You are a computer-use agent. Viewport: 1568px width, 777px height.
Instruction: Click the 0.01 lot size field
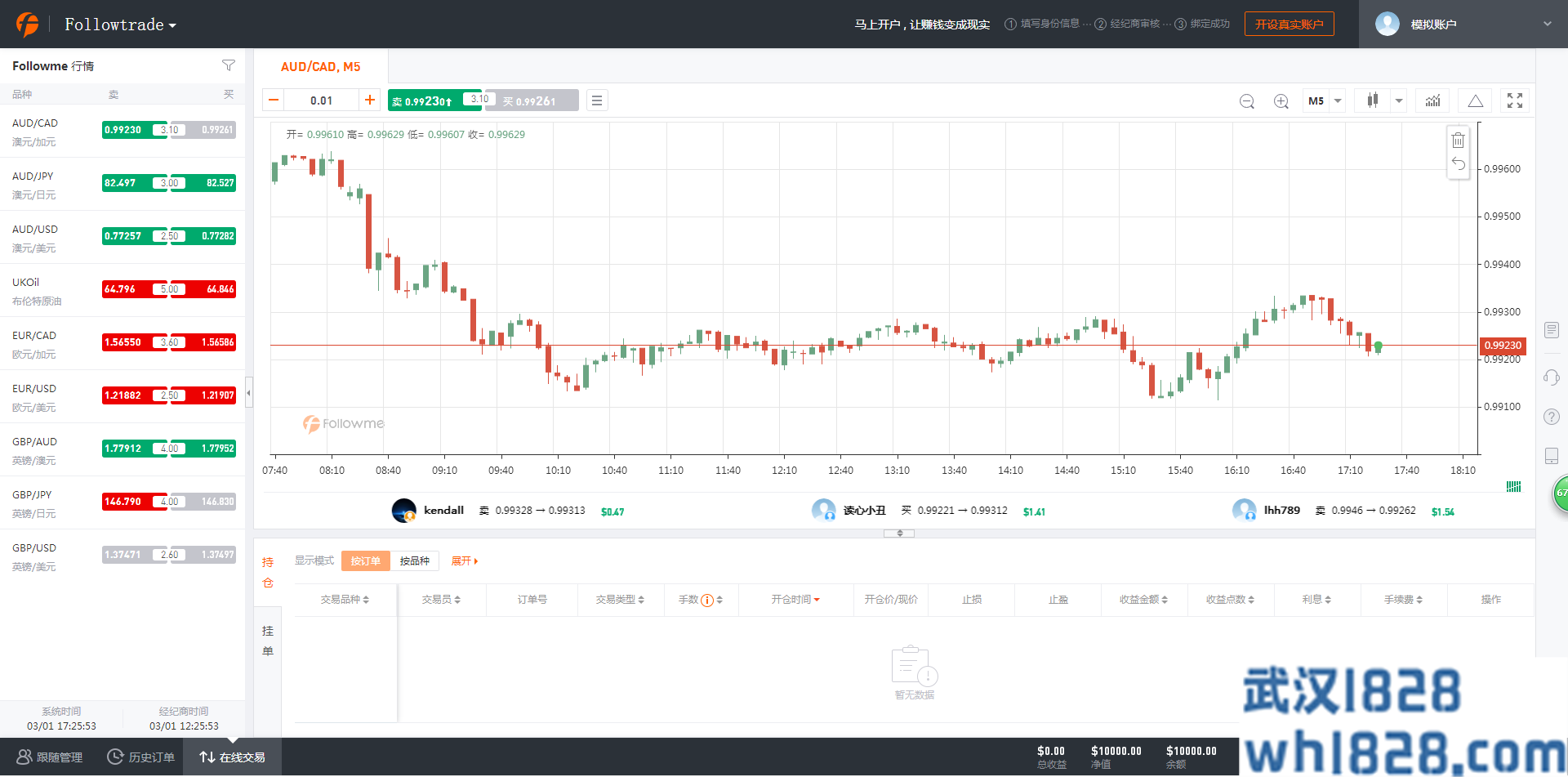click(x=322, y=100)
